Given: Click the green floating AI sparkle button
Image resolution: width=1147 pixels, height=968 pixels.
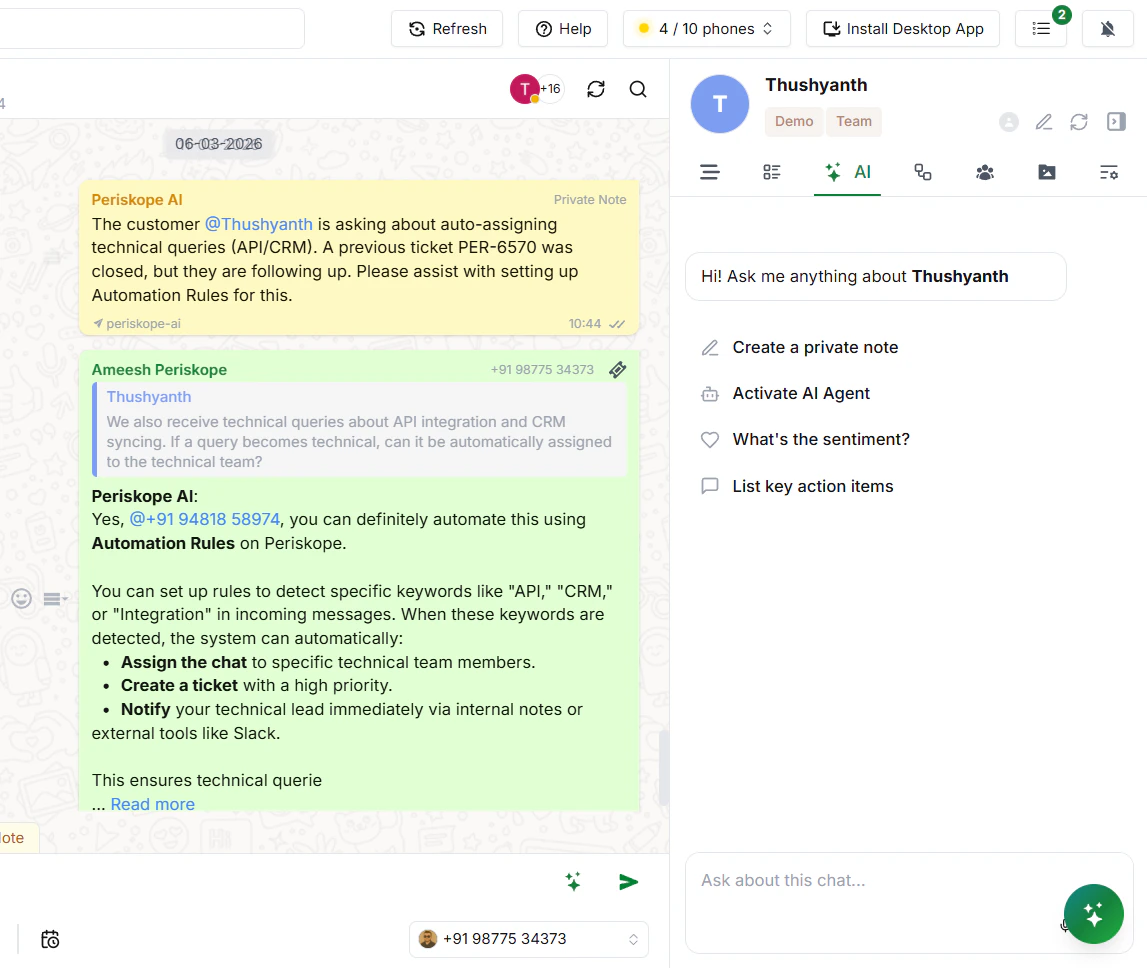Looking at the screenshot, I should coord(1094,914).
